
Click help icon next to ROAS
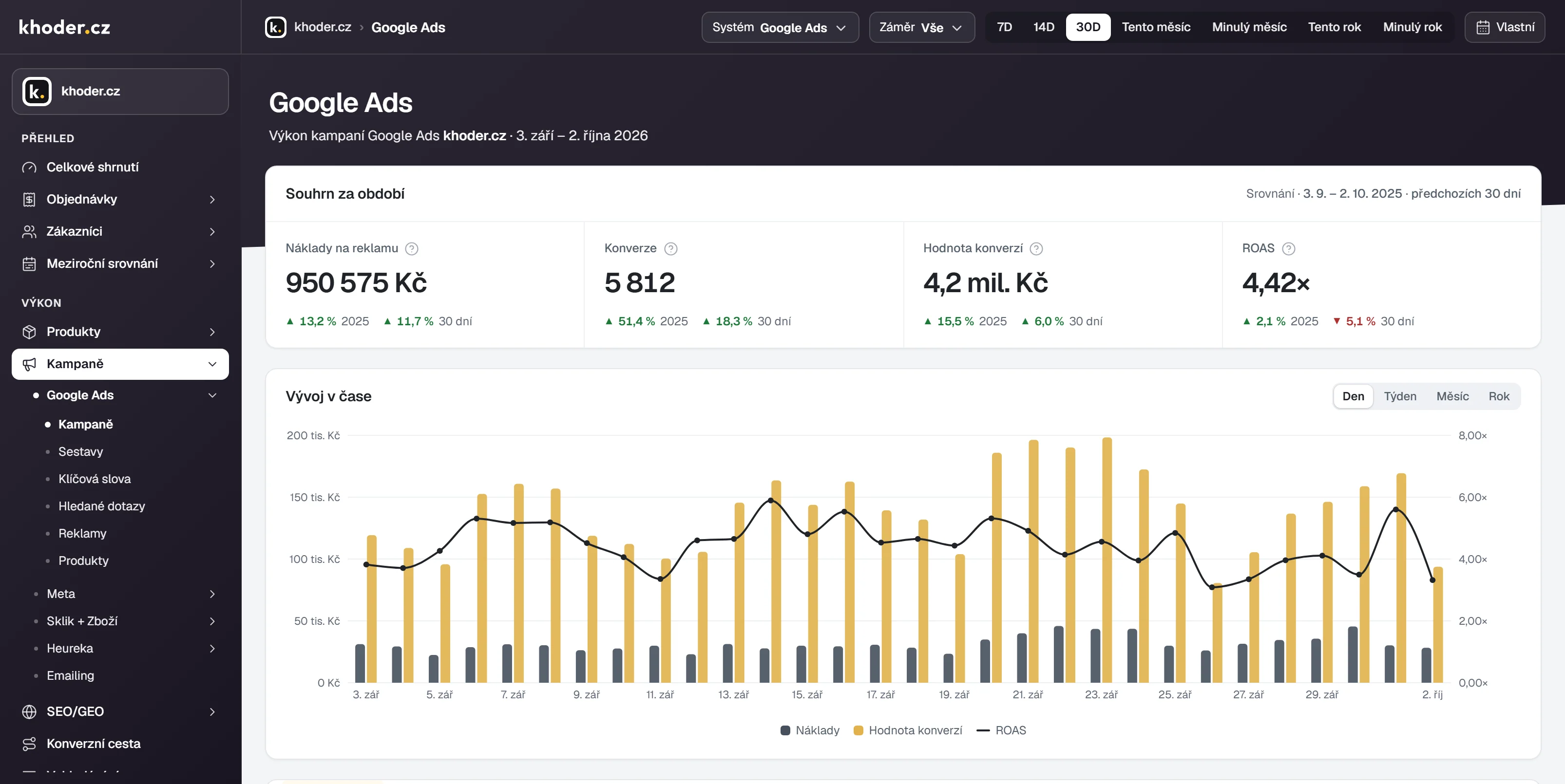(x=1289, y=248)
